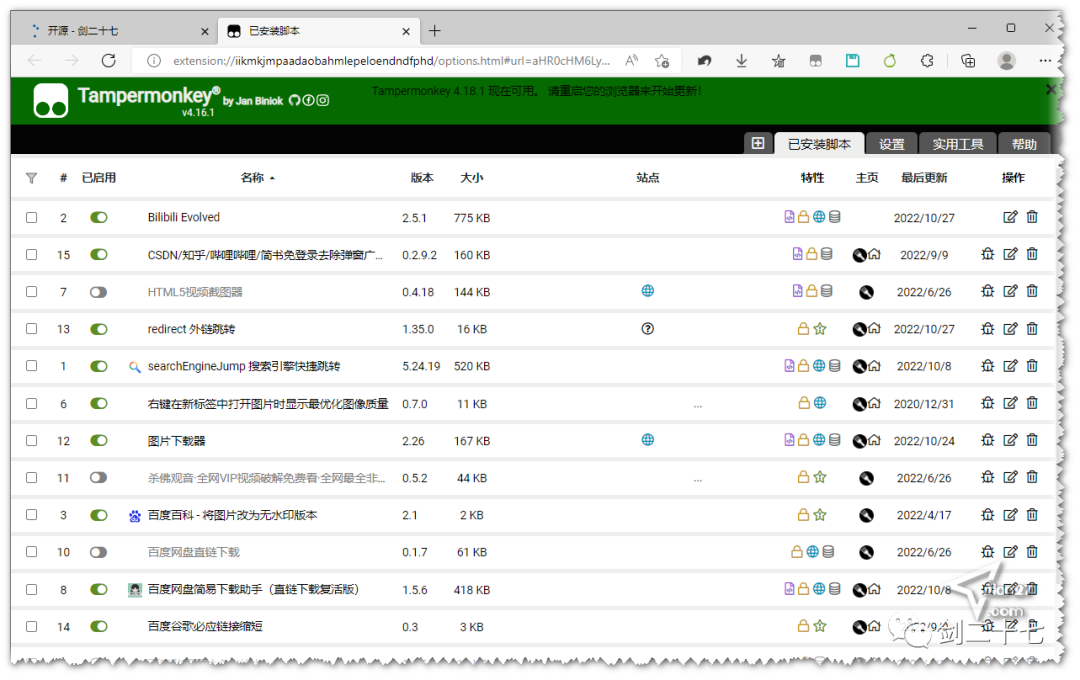
Task: Delete the Bilibili Evolved script
Action: (1032, 217)
